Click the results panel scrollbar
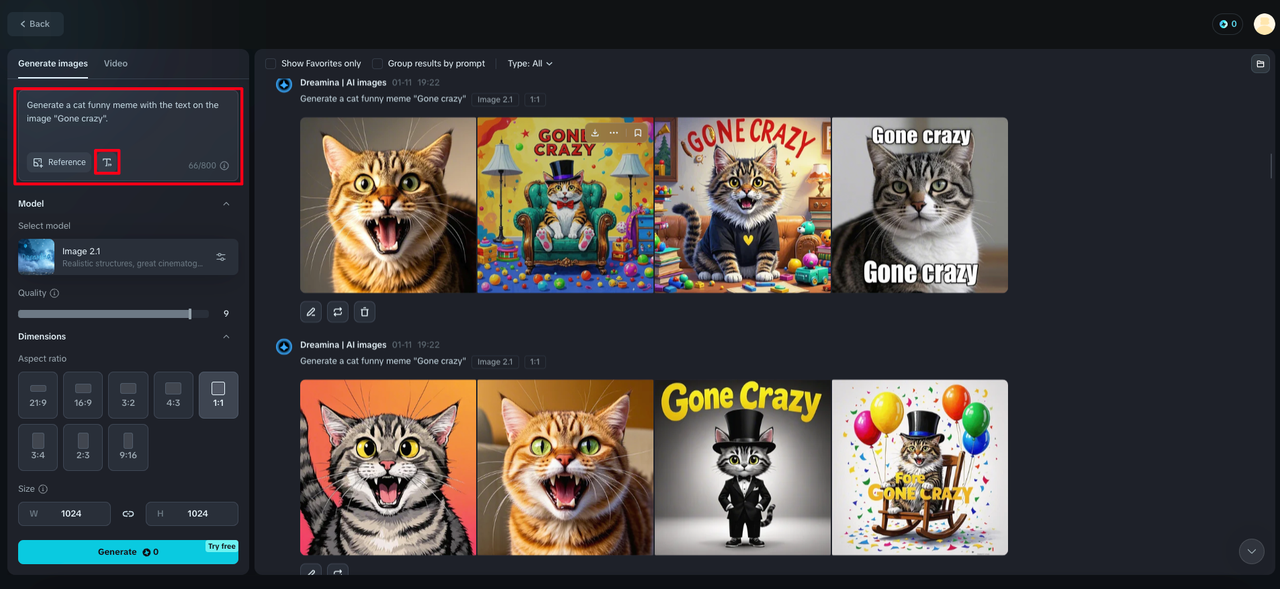The height and width of the screenshot is (589, 1280). (1271, 165)
